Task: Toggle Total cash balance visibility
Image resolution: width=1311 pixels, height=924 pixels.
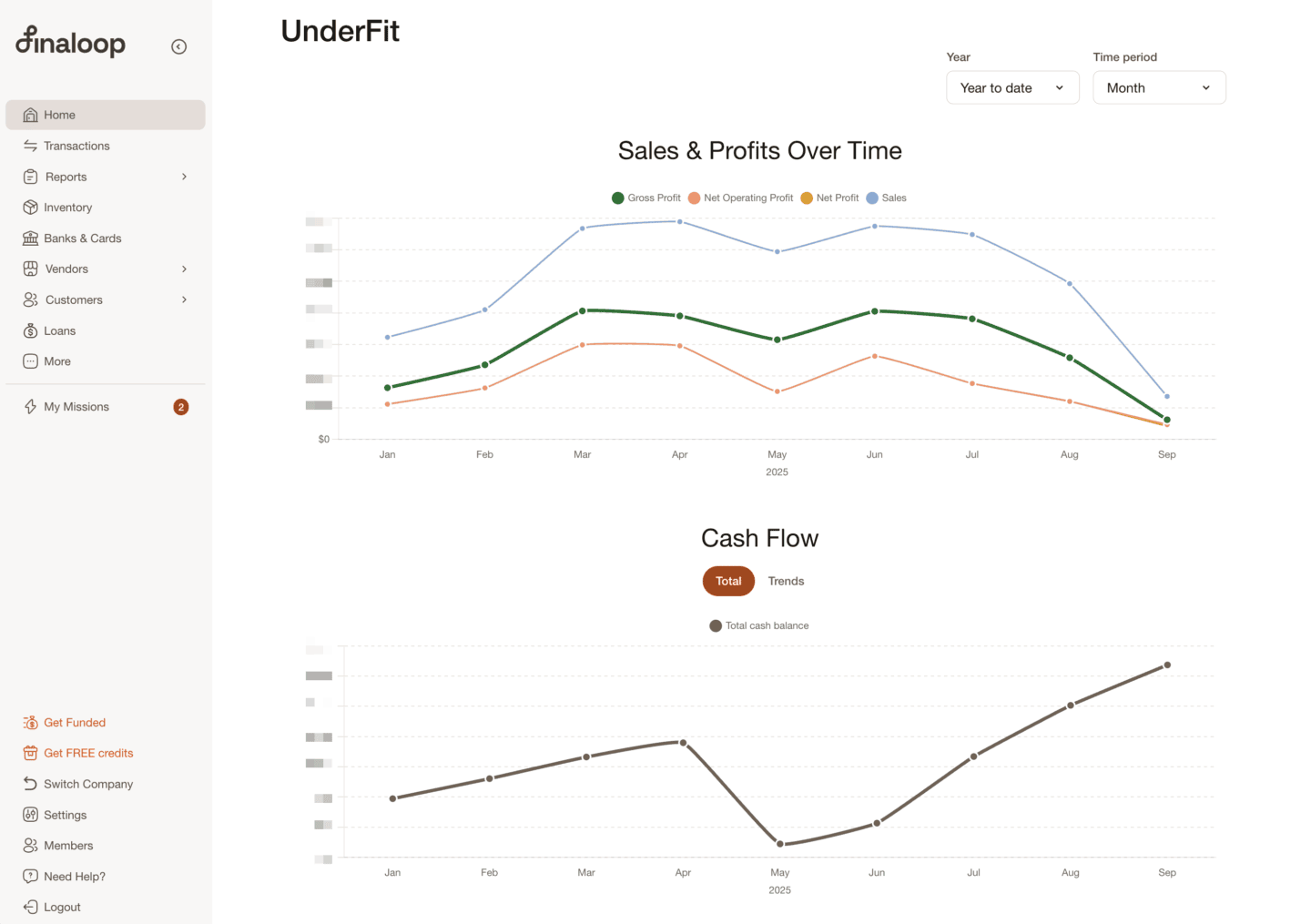Action: (759, 625)
